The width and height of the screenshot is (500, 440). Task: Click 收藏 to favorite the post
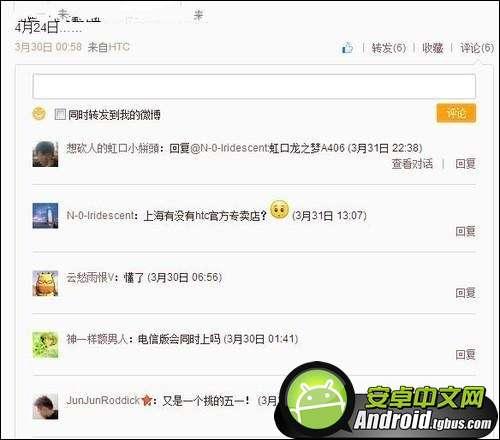[x=433, y=48]
